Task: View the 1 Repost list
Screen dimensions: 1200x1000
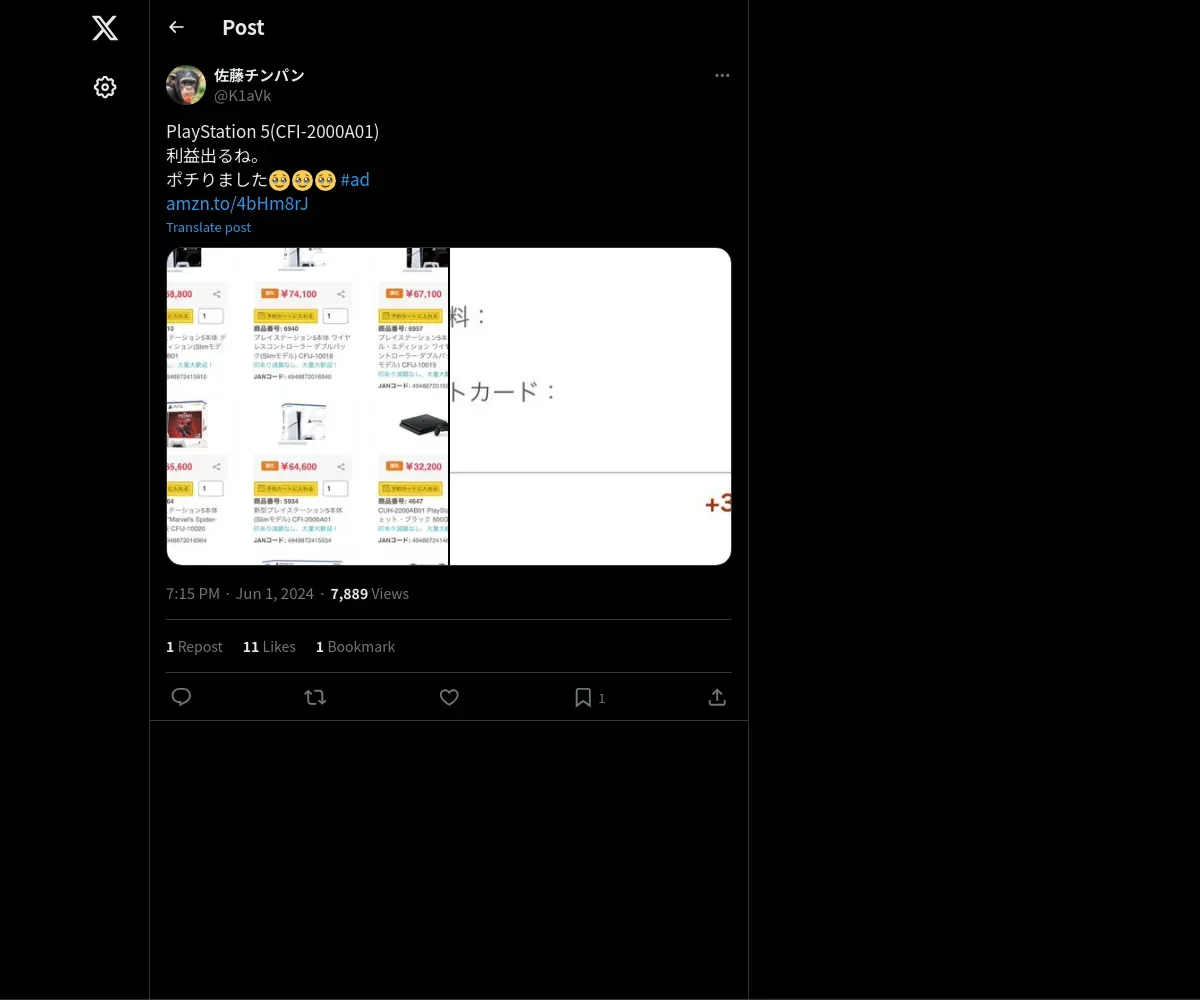Action: pos(194,647)
